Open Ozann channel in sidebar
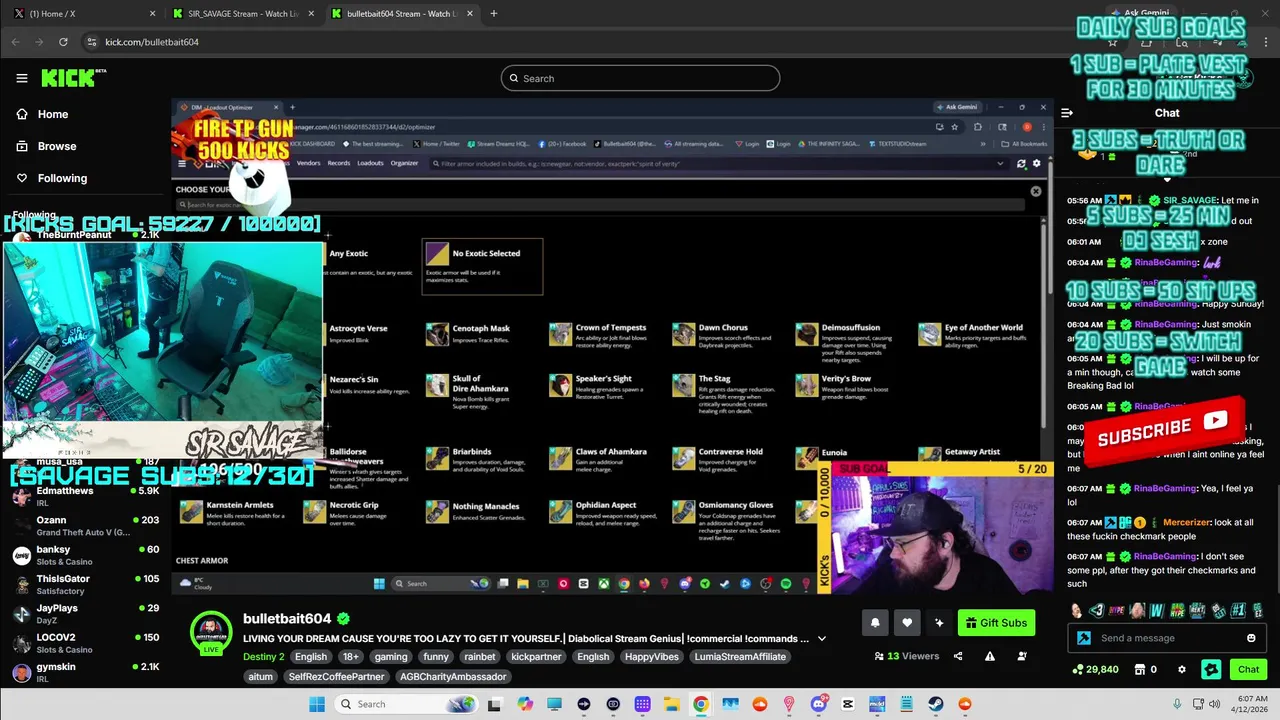Image resolution: width=1280 pixels, height=720 pixels. pos(84,526)
